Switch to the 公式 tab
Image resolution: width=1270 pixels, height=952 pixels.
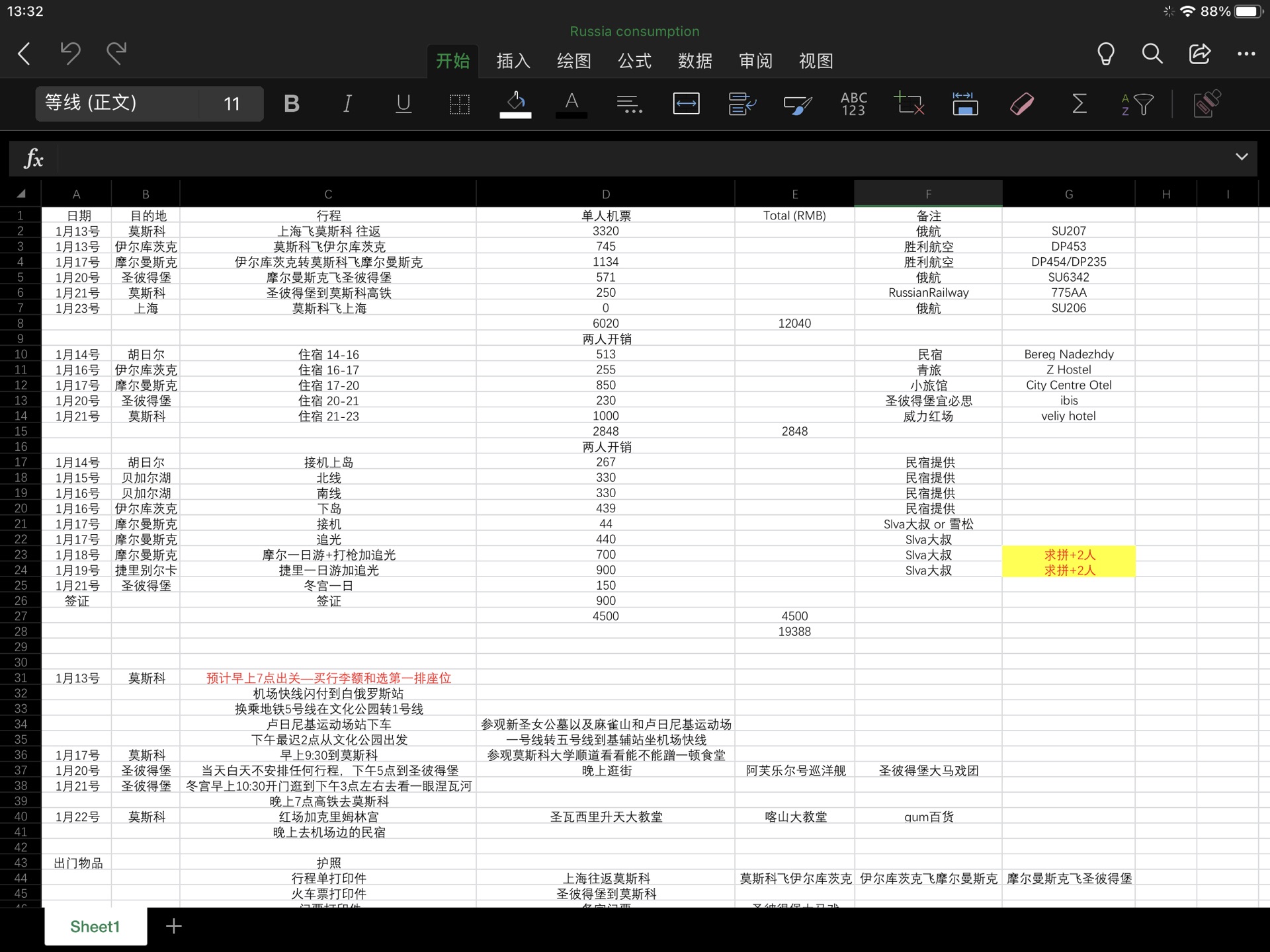[x=634, y=61]
